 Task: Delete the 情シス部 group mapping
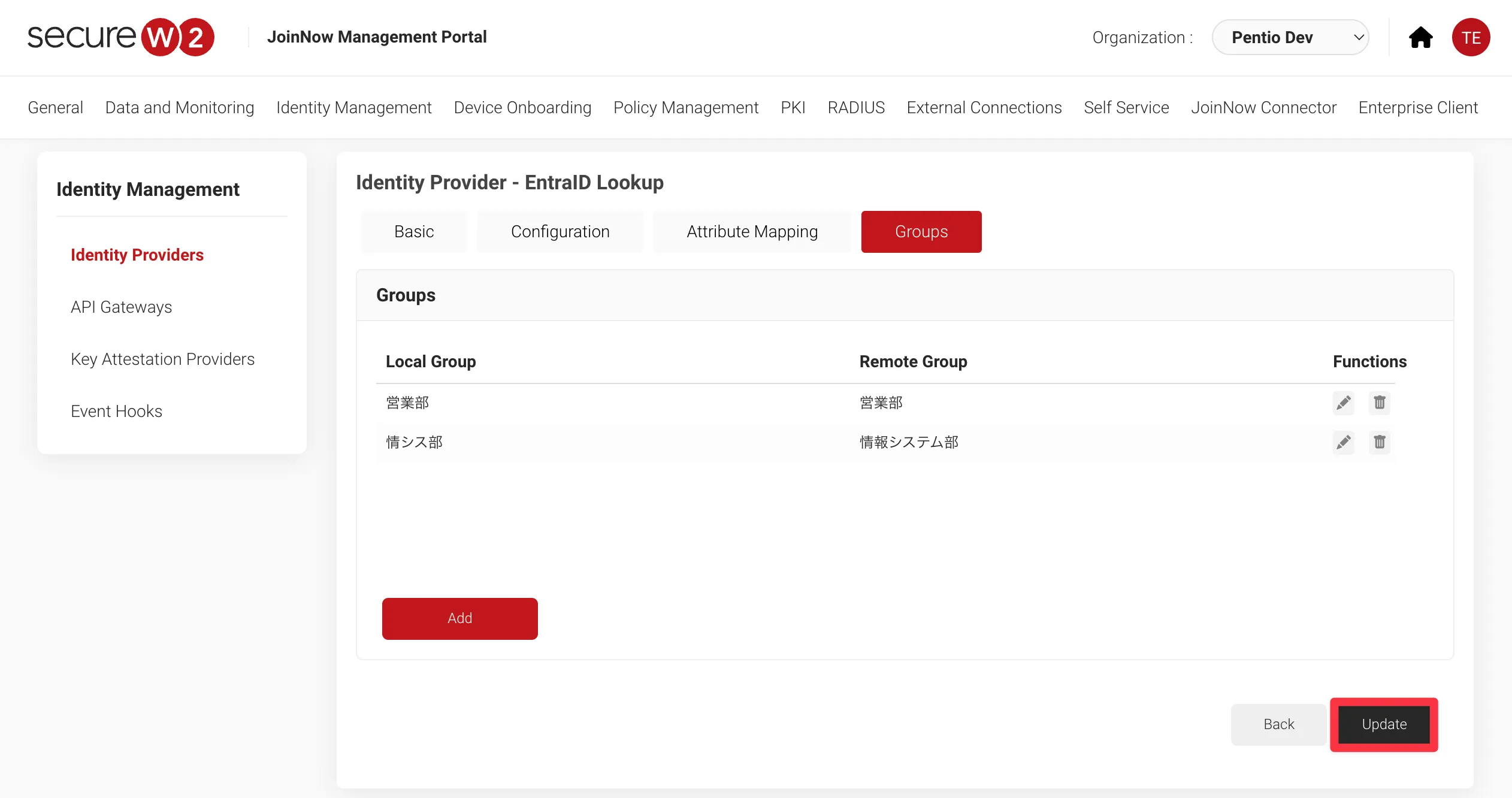tap(1380, 442)
